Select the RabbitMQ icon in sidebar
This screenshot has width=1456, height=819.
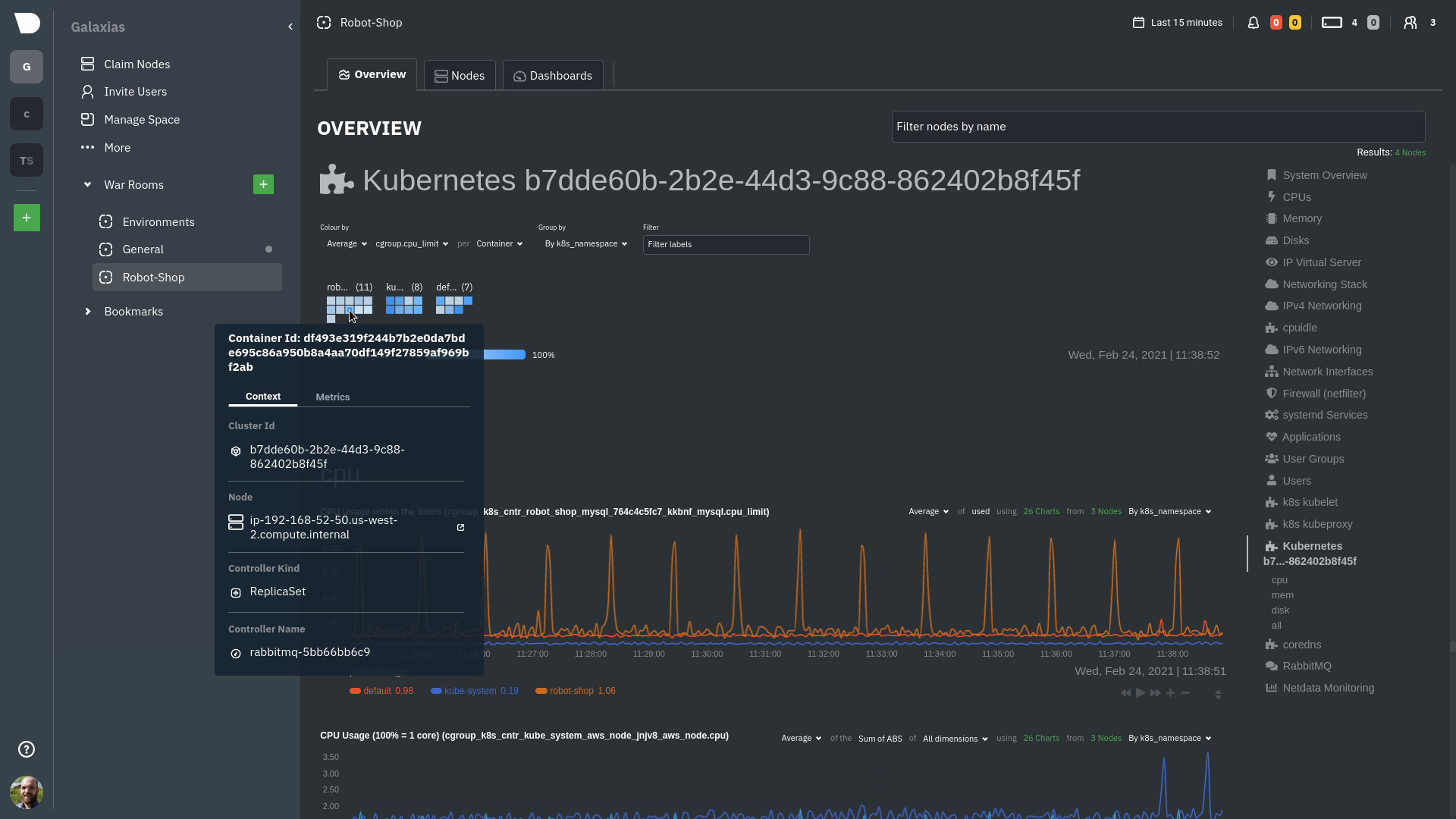click(x=1271, y=666)
